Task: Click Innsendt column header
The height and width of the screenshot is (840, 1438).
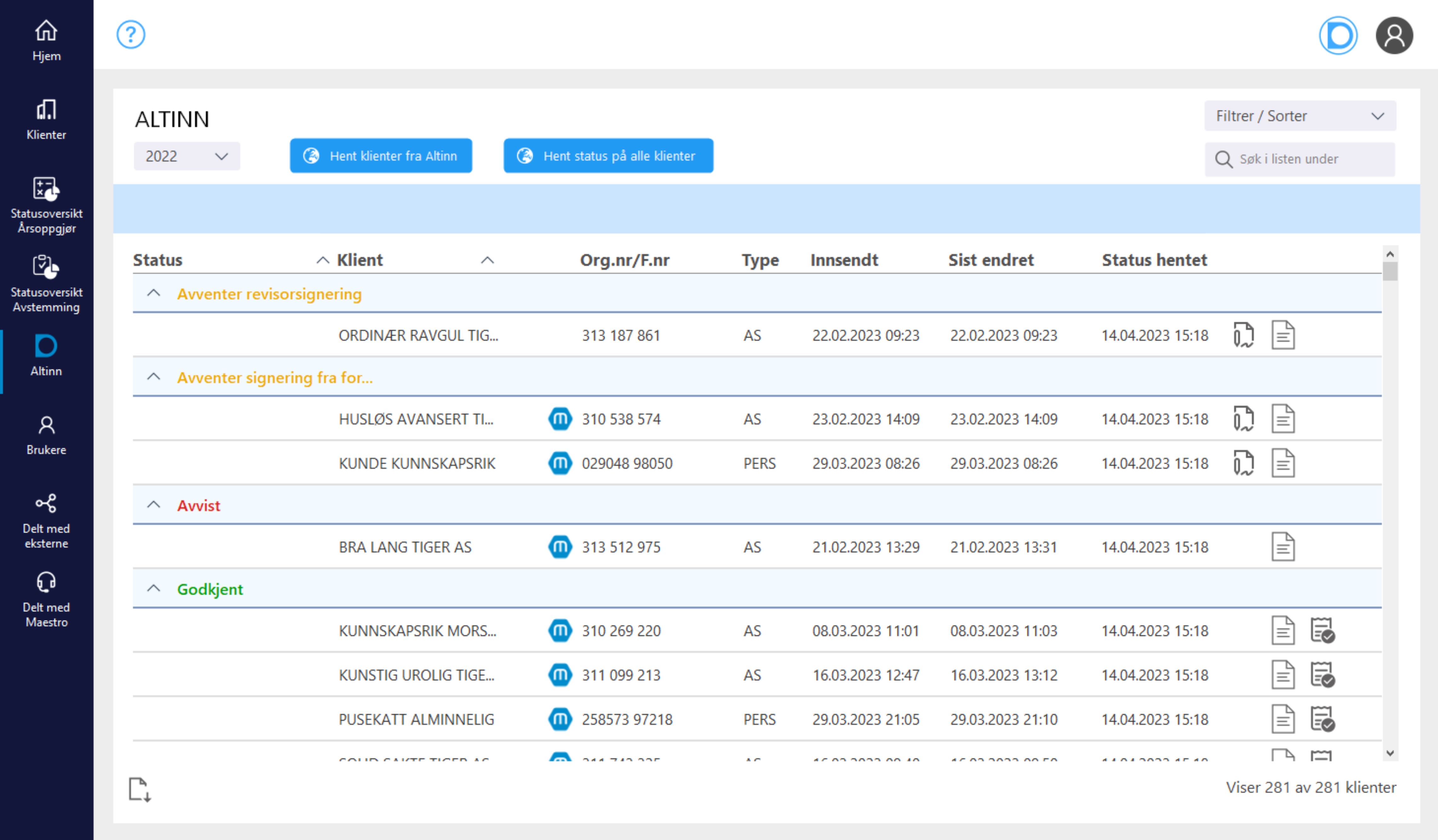Action: coord(844,260)
